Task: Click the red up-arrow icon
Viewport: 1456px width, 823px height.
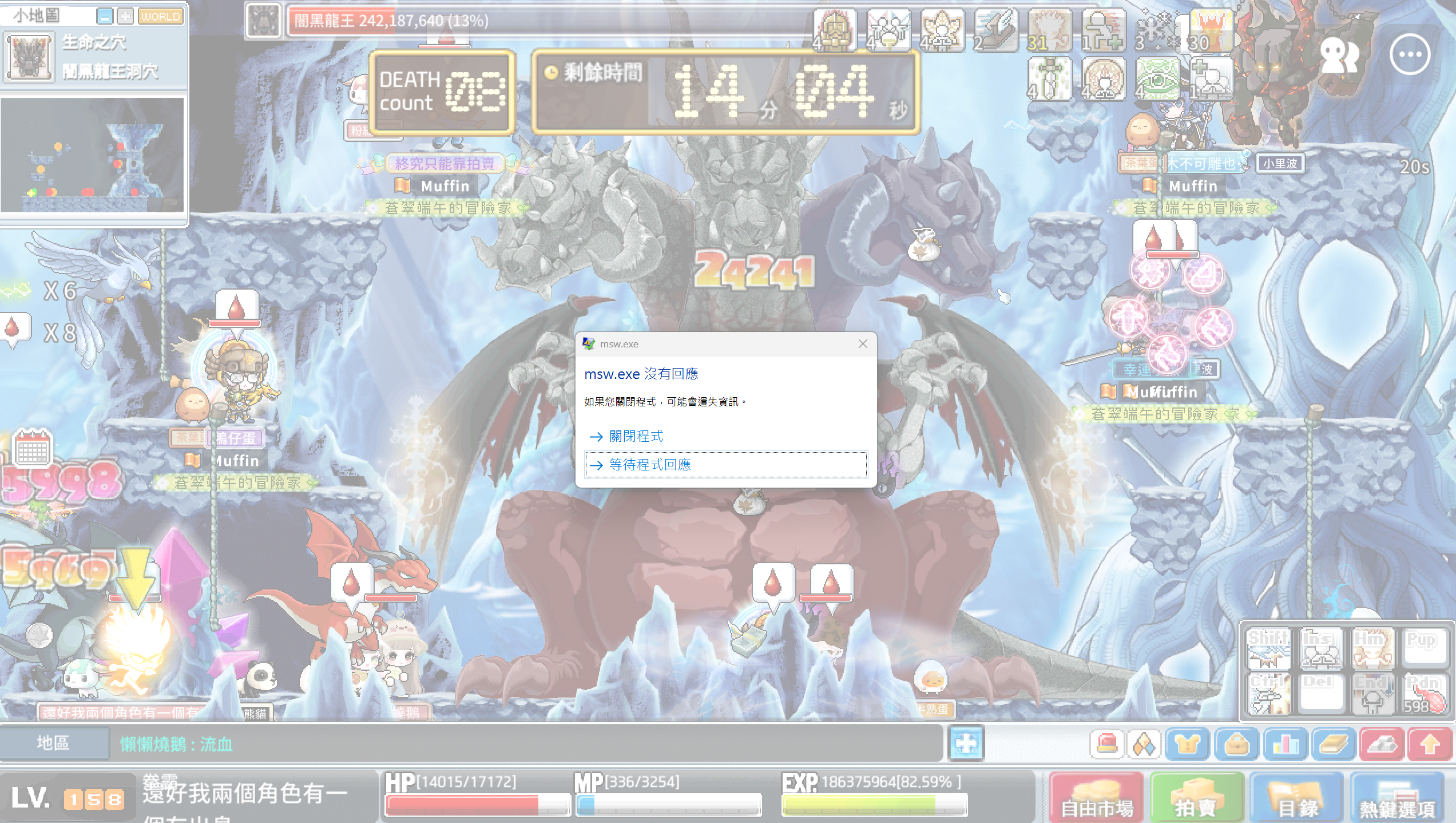Action: [1430, 744]
